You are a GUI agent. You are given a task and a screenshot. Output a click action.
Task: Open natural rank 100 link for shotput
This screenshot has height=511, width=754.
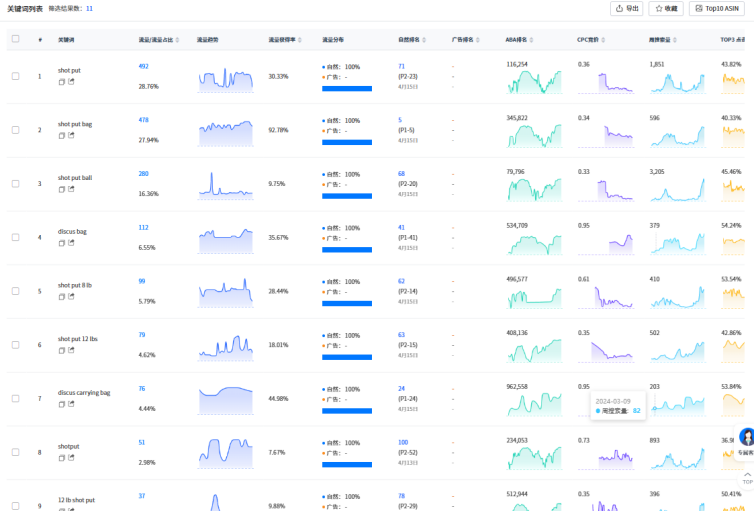(403, 442)
